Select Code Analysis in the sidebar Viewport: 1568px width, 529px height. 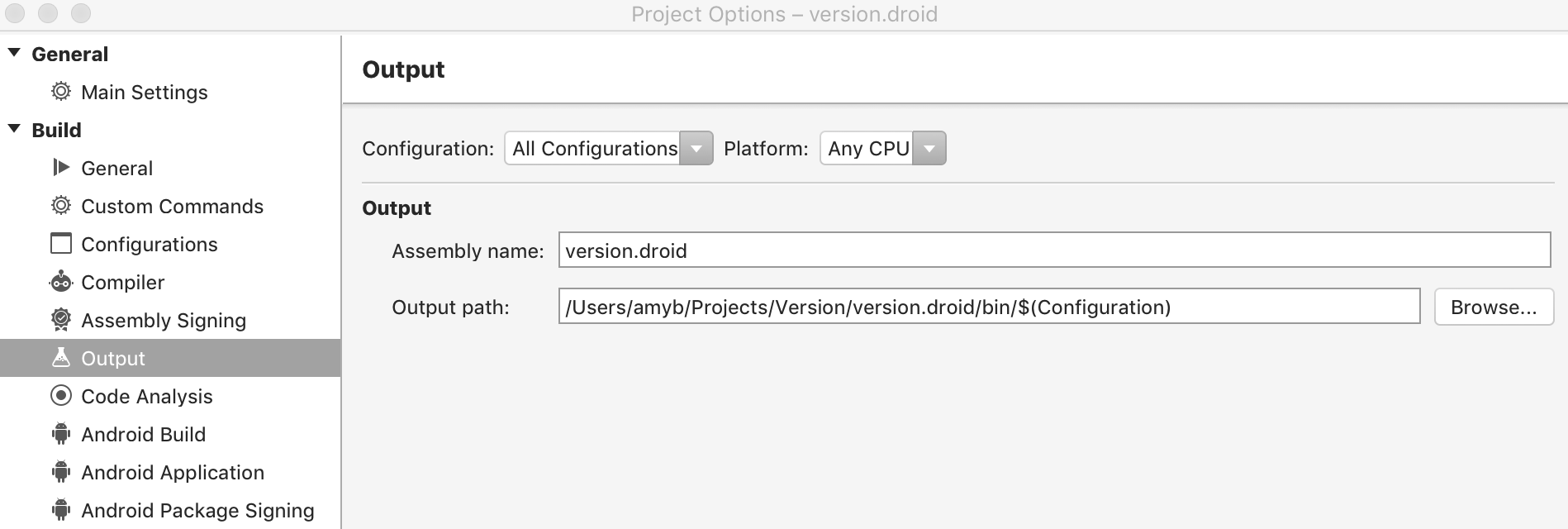(x=146, y=396)
